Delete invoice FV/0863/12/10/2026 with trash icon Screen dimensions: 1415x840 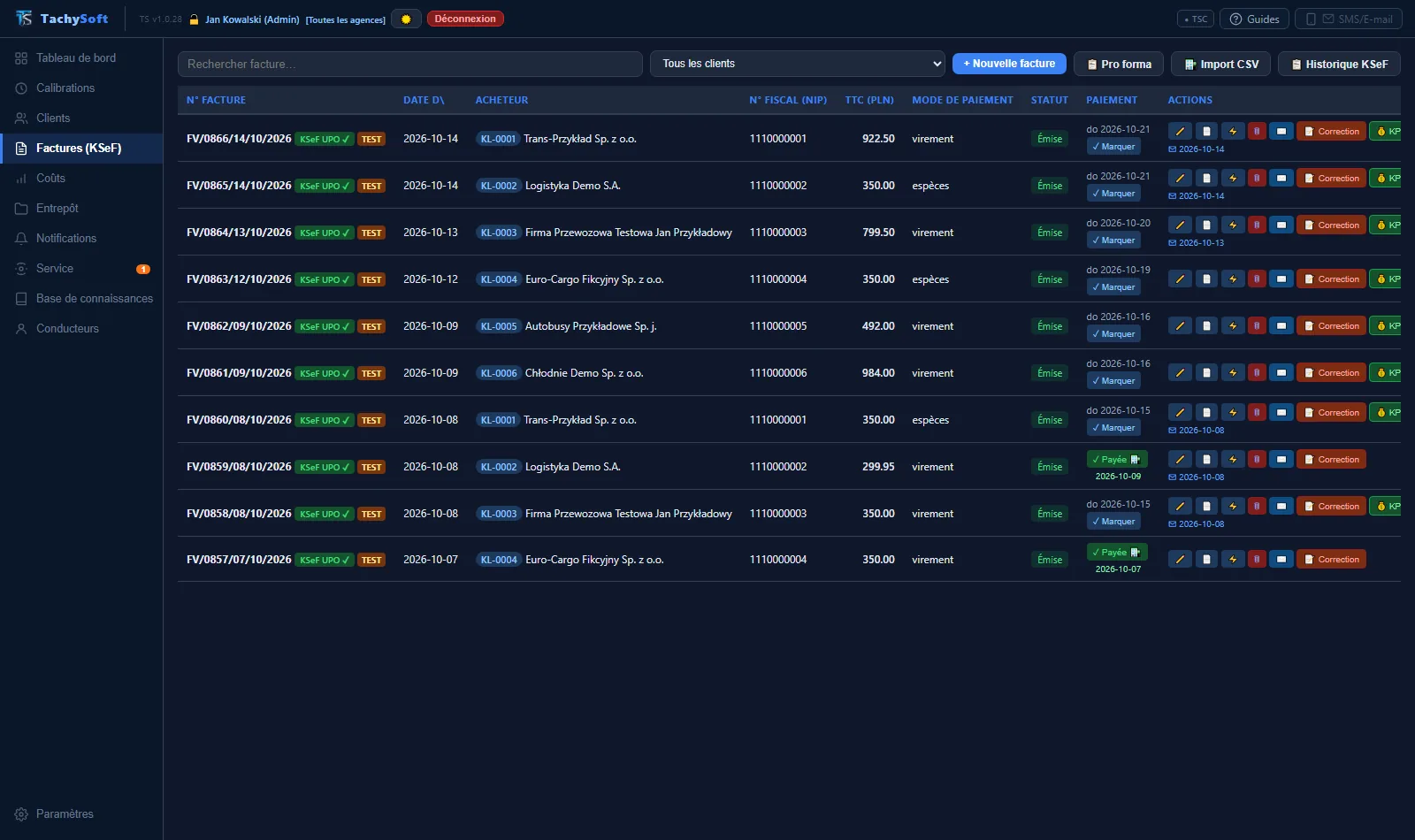pyautogui.click(x=1257, y=279)
